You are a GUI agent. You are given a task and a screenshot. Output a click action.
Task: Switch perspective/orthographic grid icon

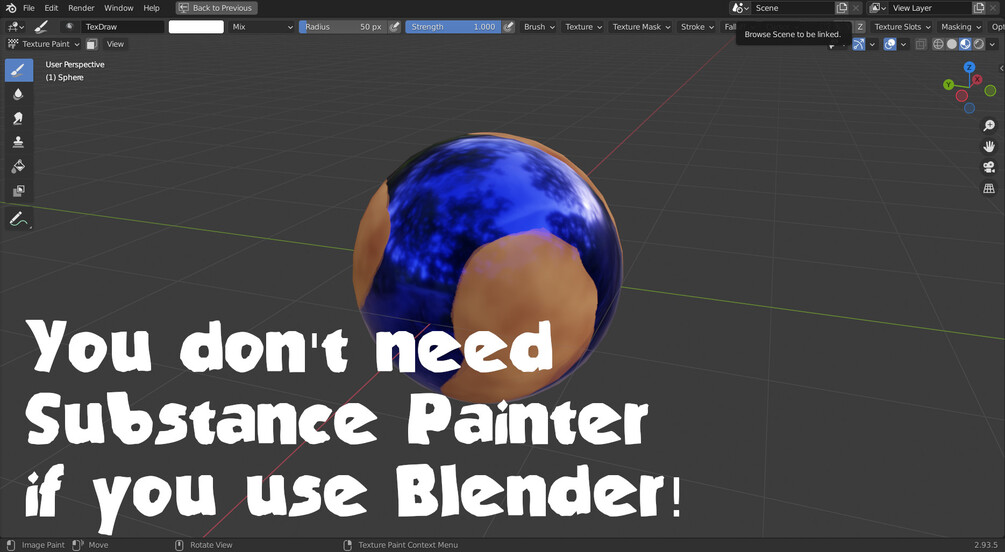tap(989, 188)
